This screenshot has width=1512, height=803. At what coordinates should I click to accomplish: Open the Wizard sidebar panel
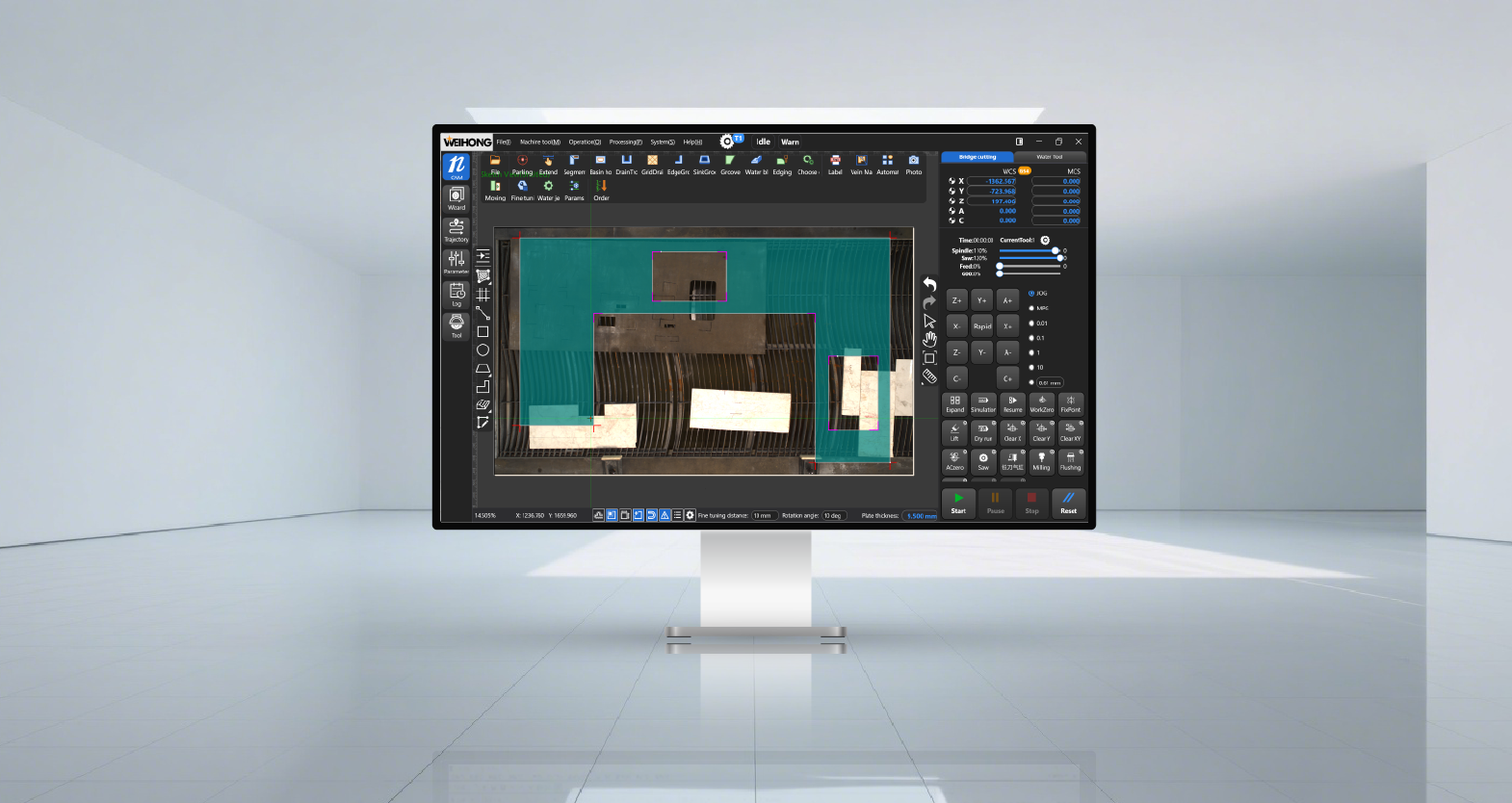click(456, 197)
